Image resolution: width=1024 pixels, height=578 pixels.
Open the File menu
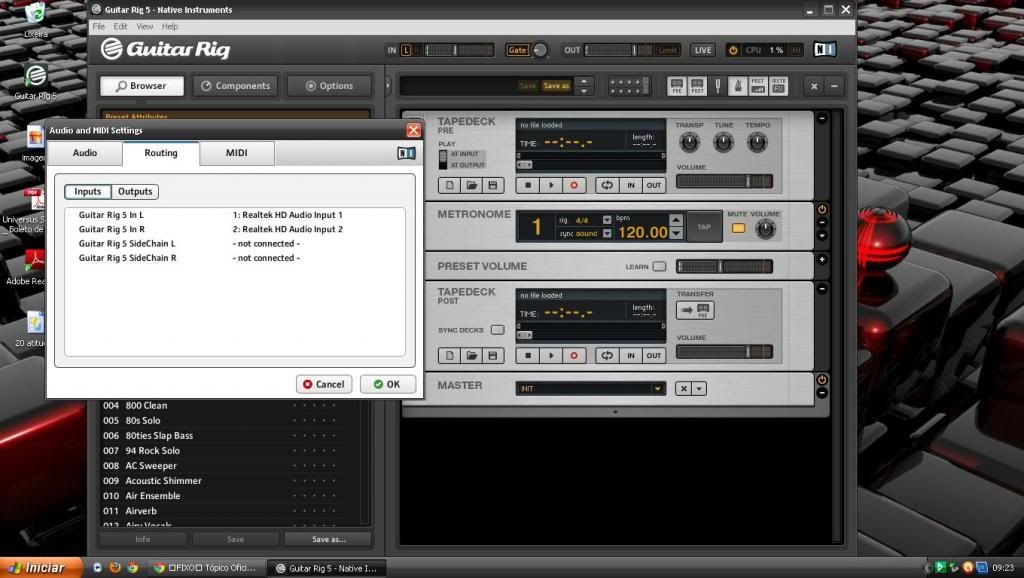[x=99, y=27]
